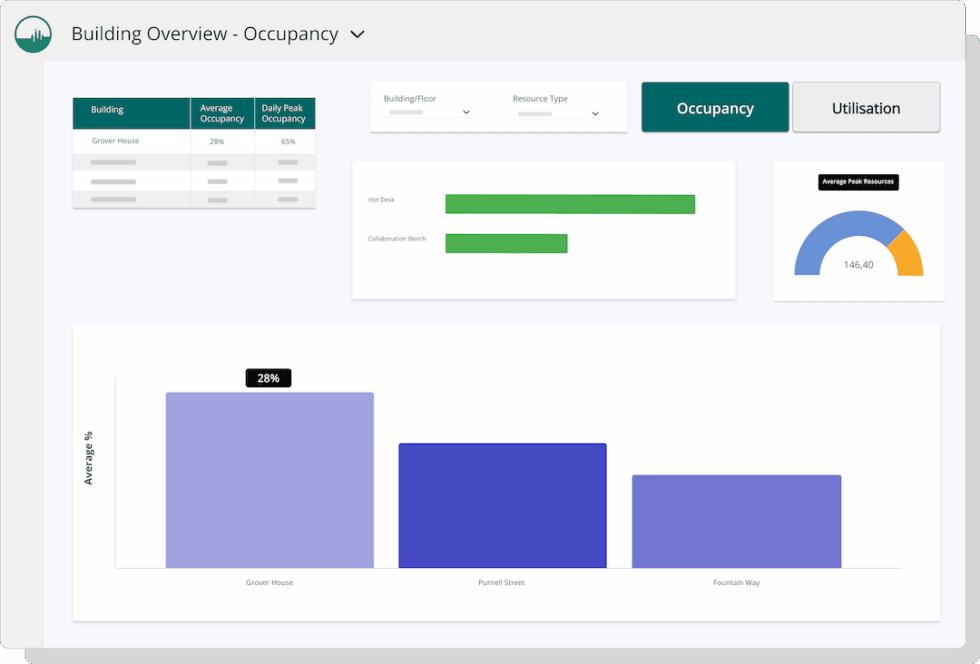This screenshot has width=980, height=664.
Task: Click the Collaboration Bench bar
Action: 506,243
